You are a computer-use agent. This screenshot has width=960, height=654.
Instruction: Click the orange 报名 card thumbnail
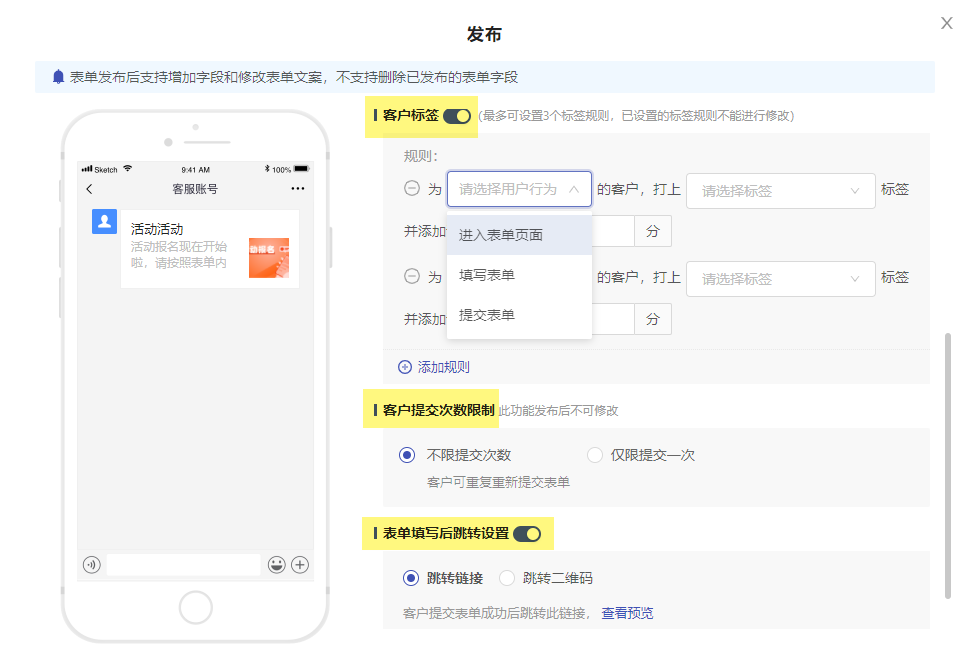(269, 258)
